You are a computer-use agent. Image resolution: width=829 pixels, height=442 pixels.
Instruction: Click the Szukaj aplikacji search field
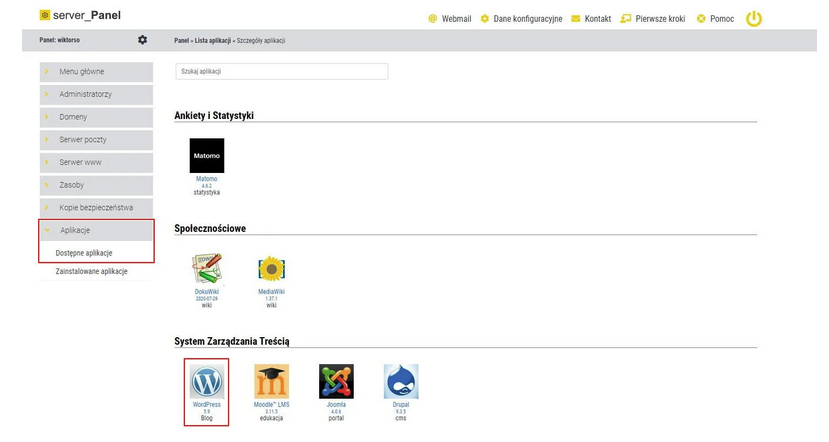[281, 72]
